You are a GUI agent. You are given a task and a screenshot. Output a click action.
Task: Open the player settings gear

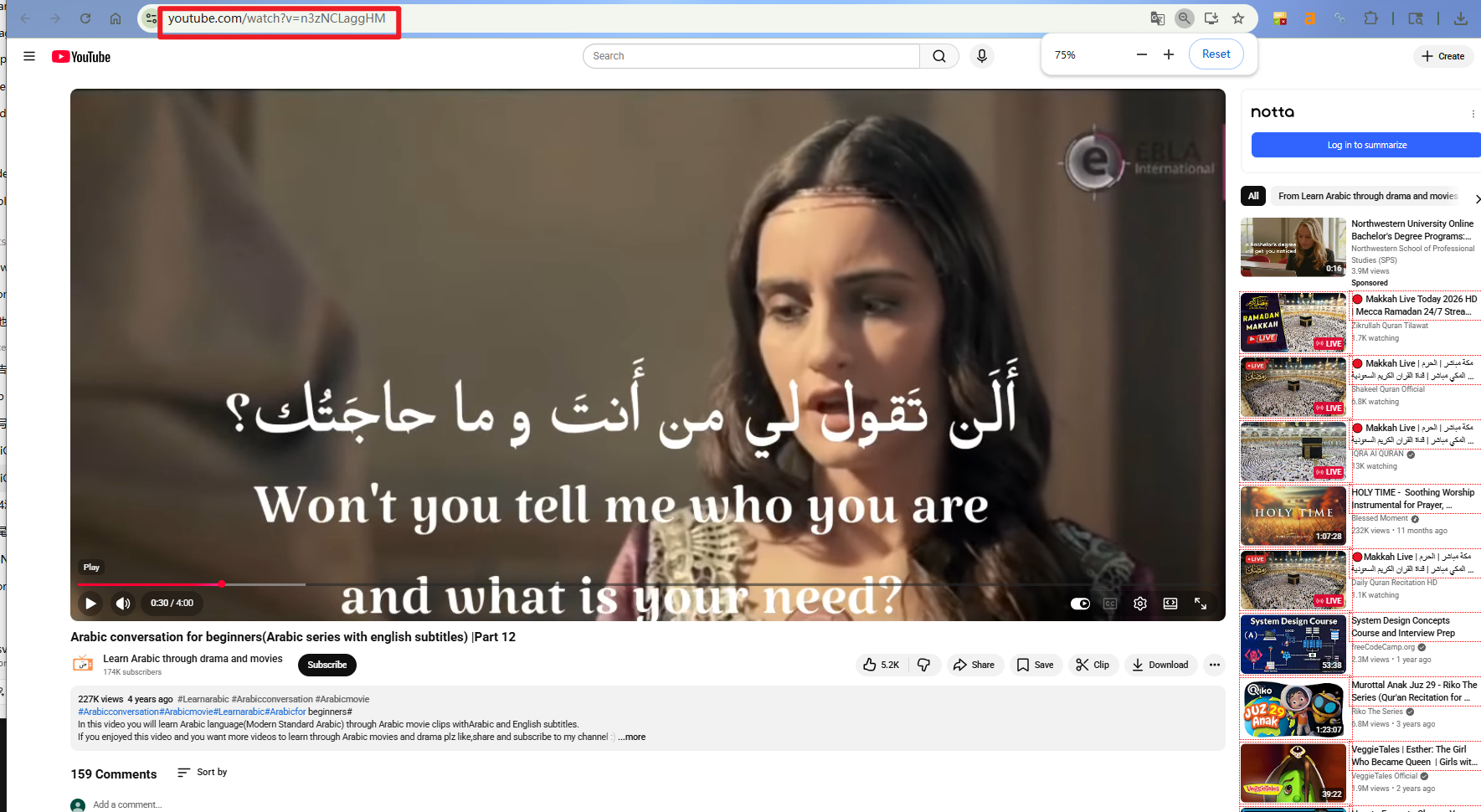point(1139,603)
